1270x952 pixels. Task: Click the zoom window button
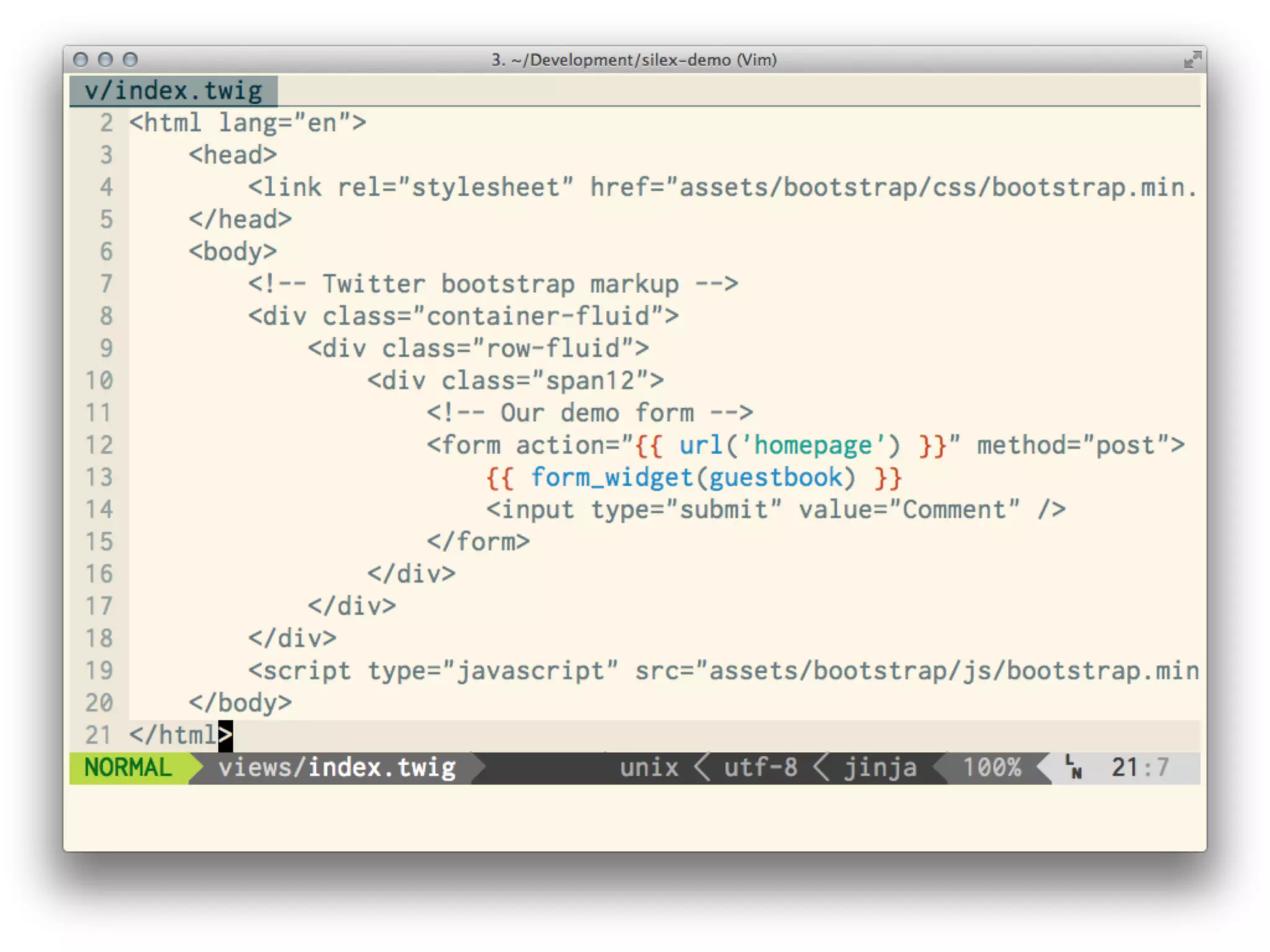pos(130,59)
